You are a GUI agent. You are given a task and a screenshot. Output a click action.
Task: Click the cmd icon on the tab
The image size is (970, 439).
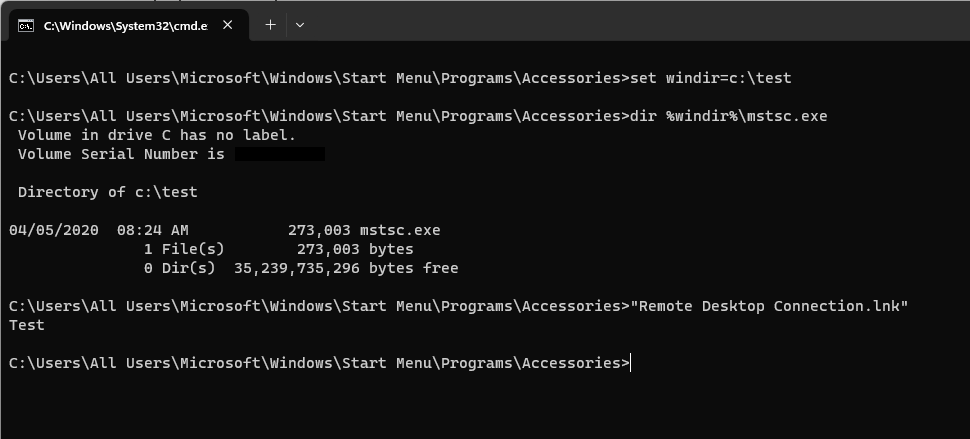(x=26, y=25)
